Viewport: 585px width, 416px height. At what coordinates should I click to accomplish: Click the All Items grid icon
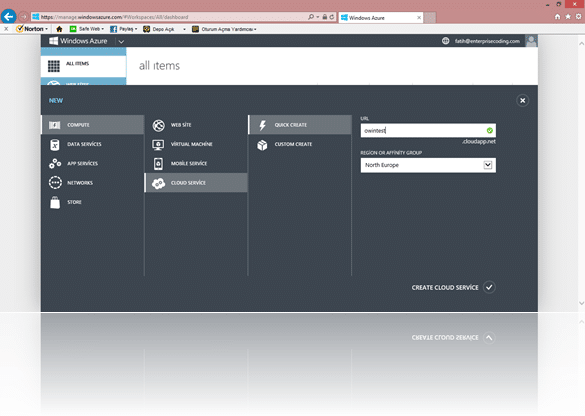pos(54,66)
